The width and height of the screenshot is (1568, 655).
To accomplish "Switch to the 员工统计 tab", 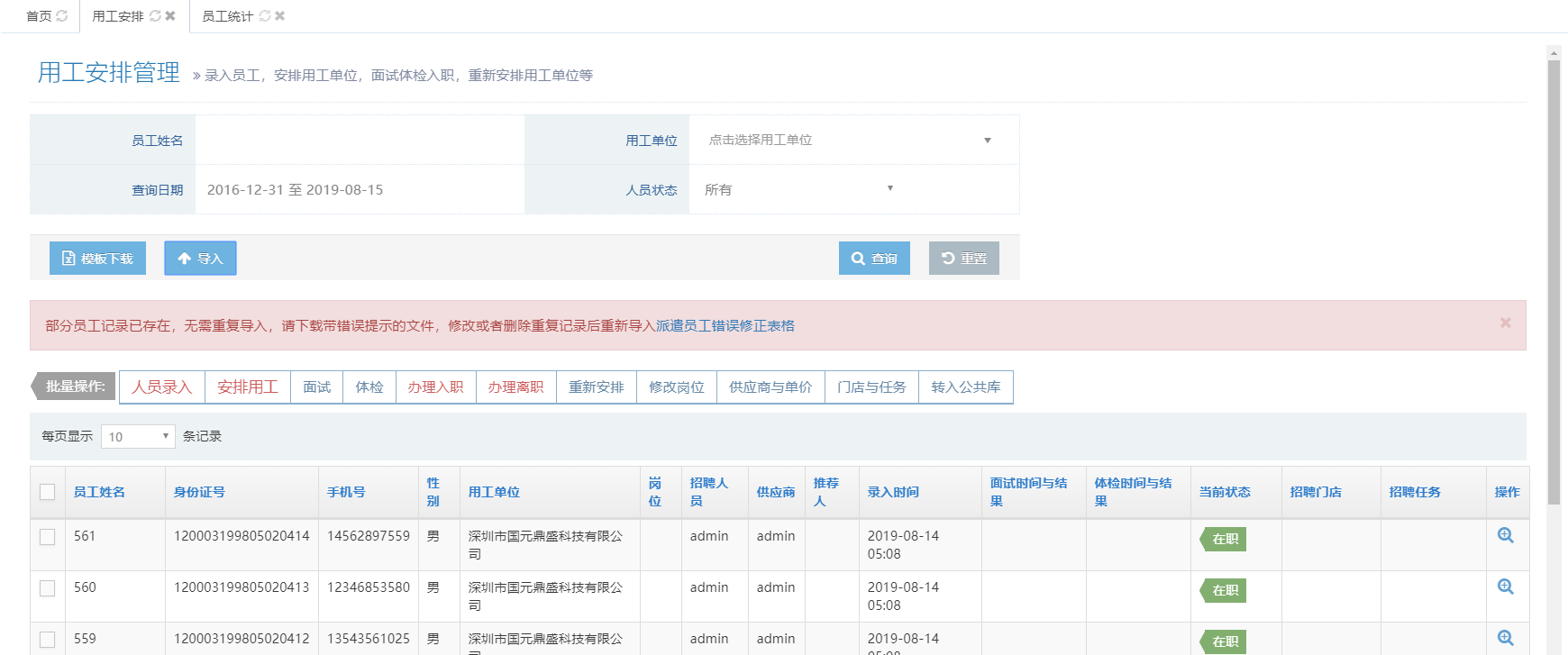I will click(x=227, y=16).
